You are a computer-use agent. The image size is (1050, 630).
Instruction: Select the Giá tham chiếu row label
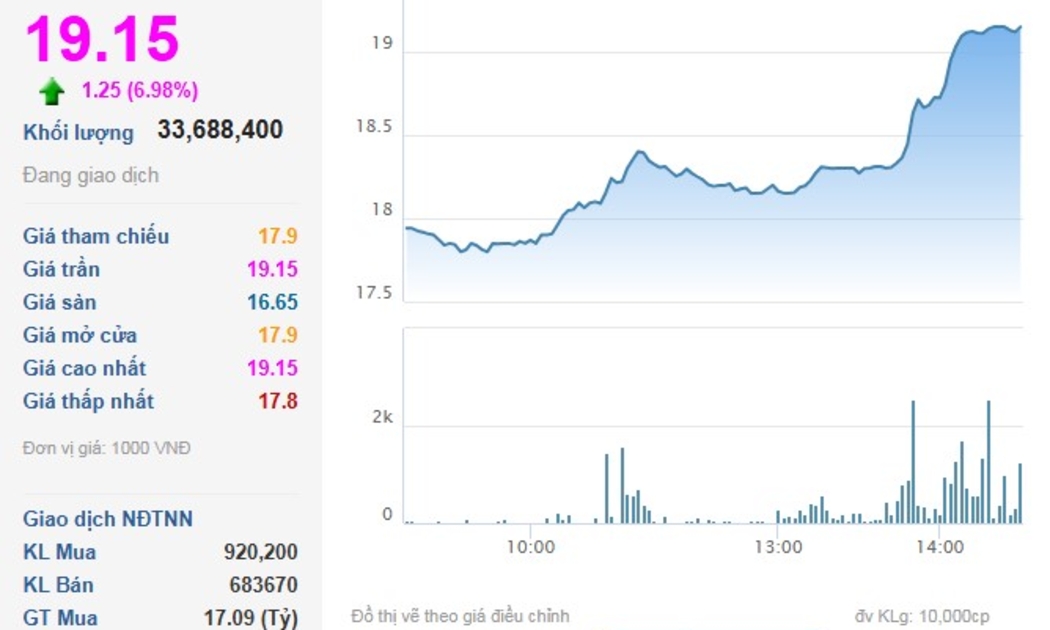pos(96,237)
